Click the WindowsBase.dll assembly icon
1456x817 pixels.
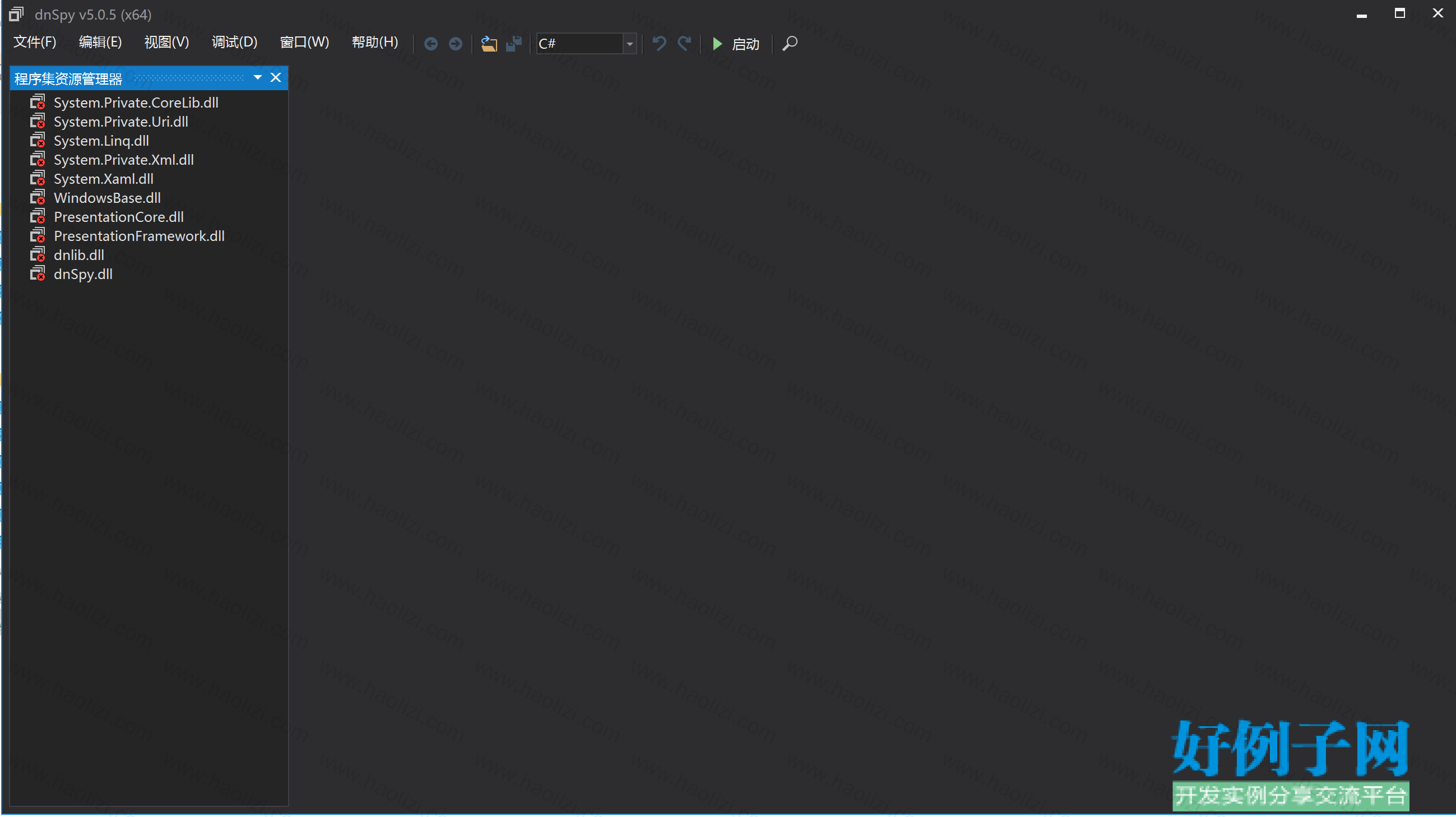pos(38,198)
